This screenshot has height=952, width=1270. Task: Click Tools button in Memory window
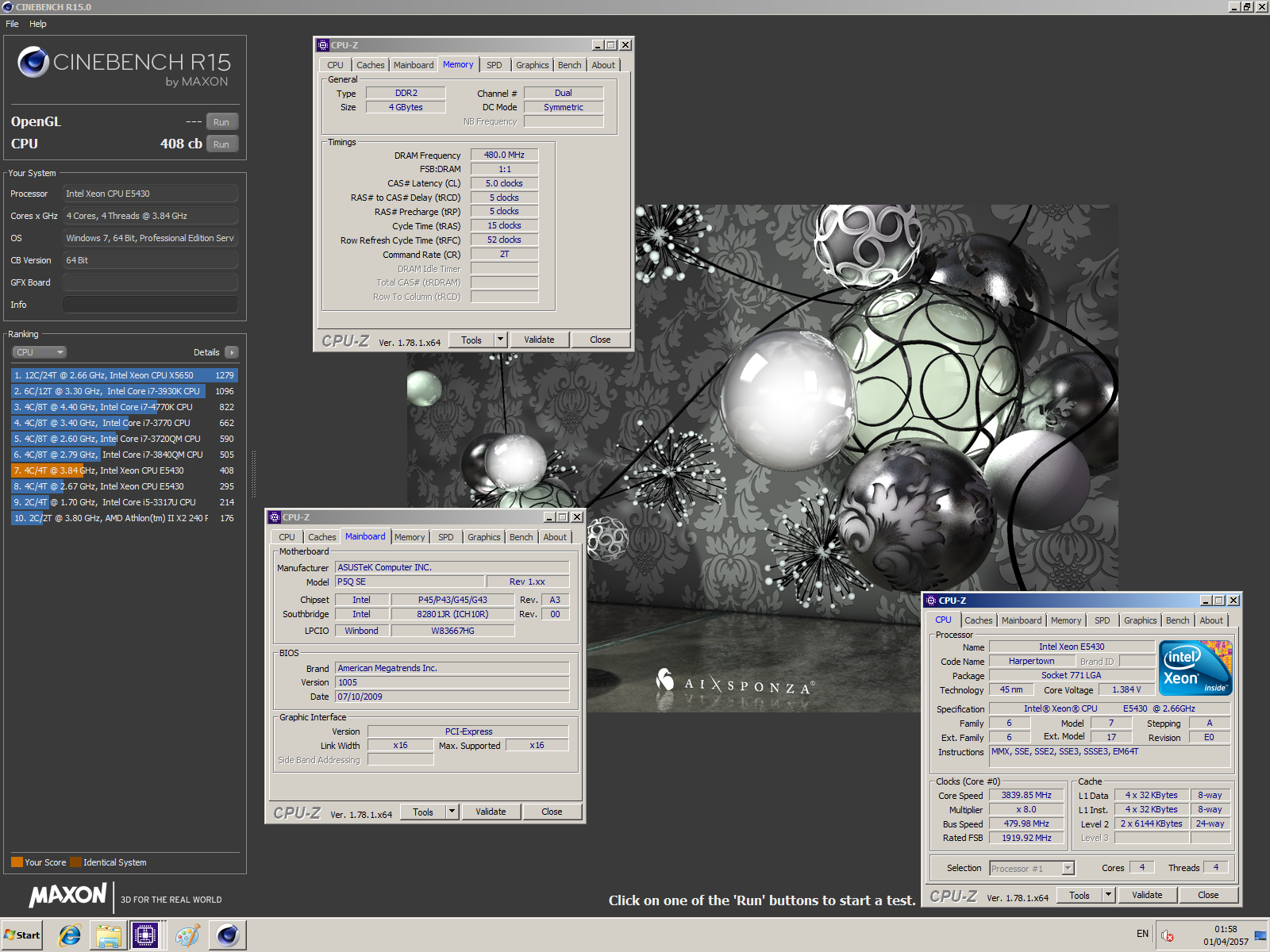(x=471, y=340)
